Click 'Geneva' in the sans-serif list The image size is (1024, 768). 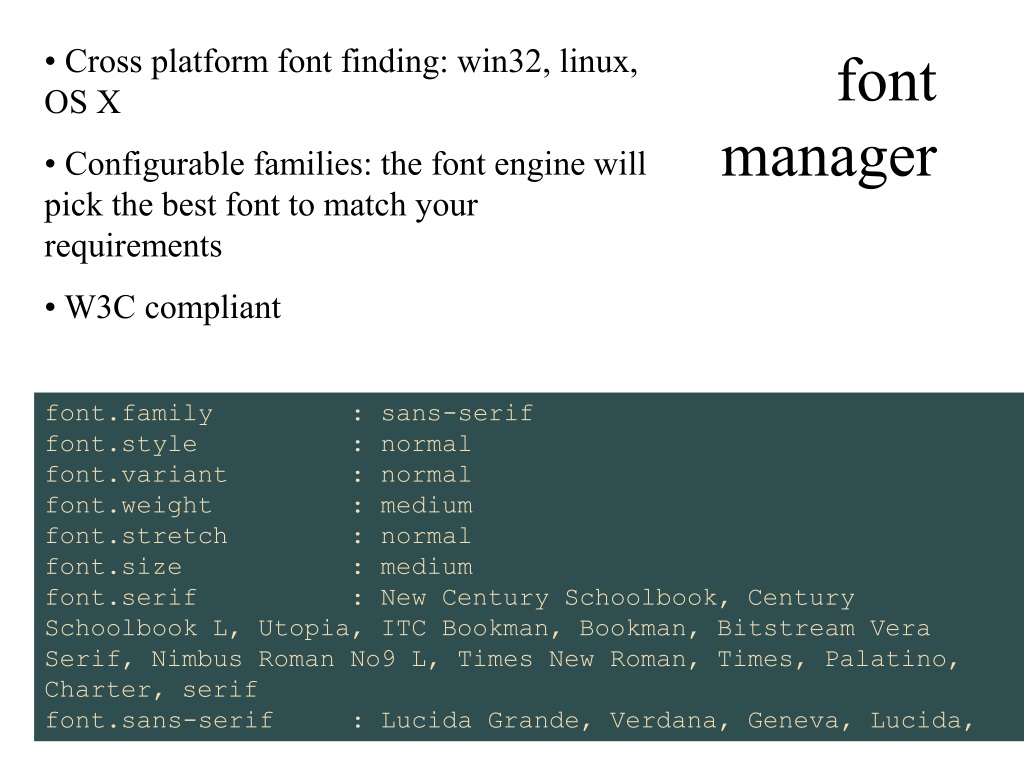(x=793, y=720)
